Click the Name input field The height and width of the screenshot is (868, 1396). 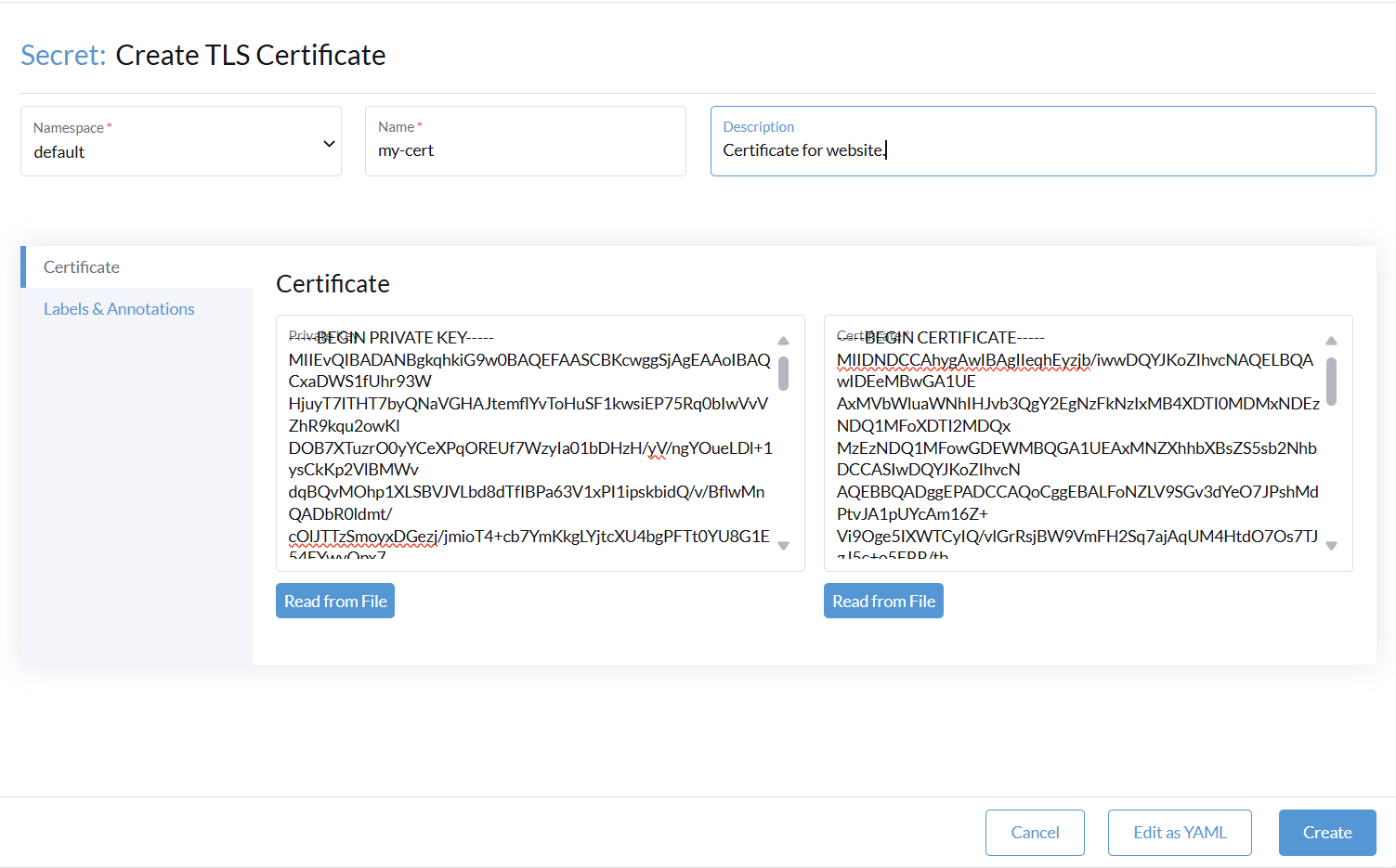[x=525, y=150]
